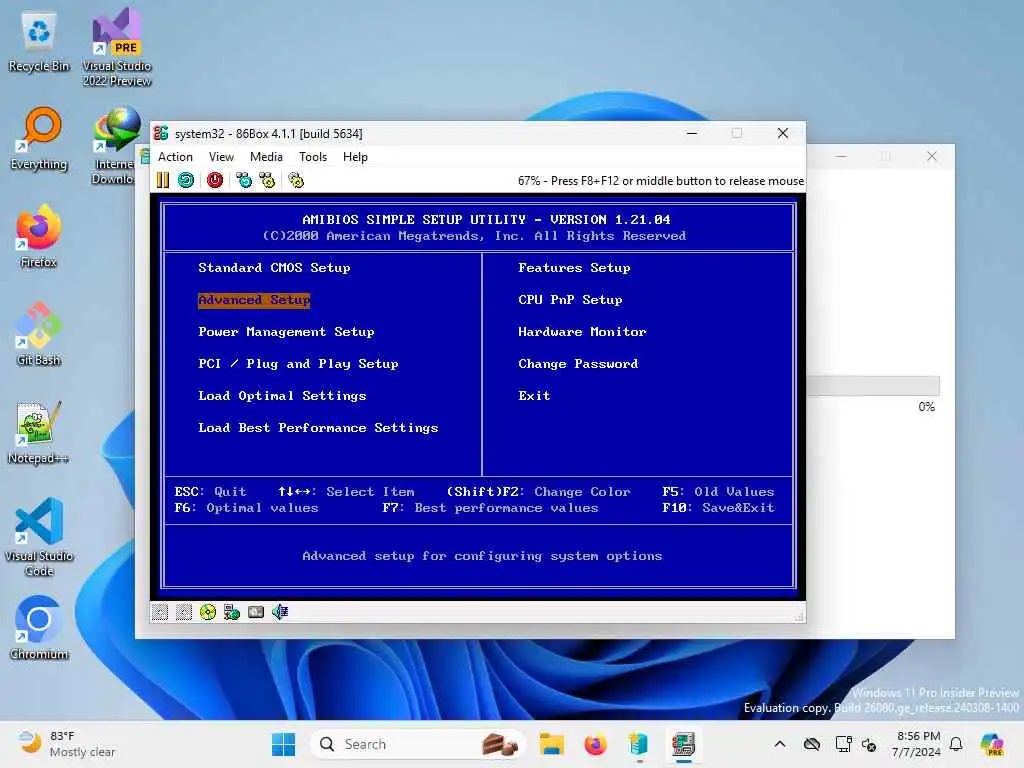This screenshot has width=1024, height=768.
Task: Click the gray hard disk status icon
Action: pos(256,612)
